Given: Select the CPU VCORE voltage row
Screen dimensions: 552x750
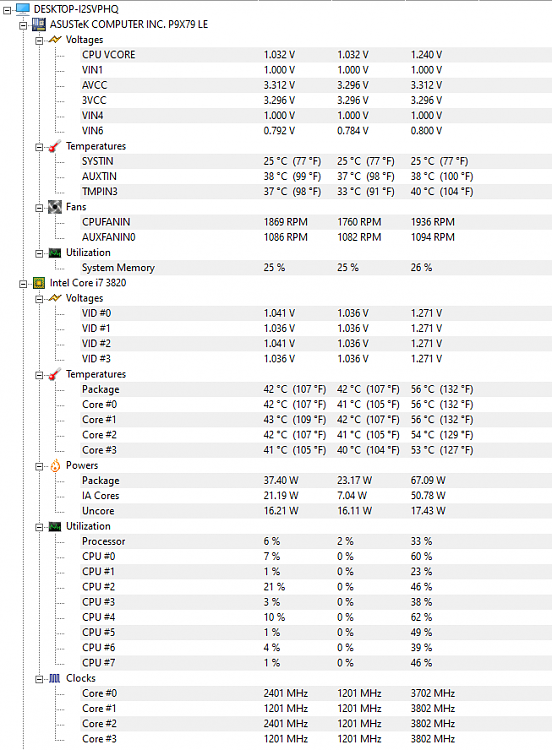Looking at the screenshot, I should coord(316,55).
